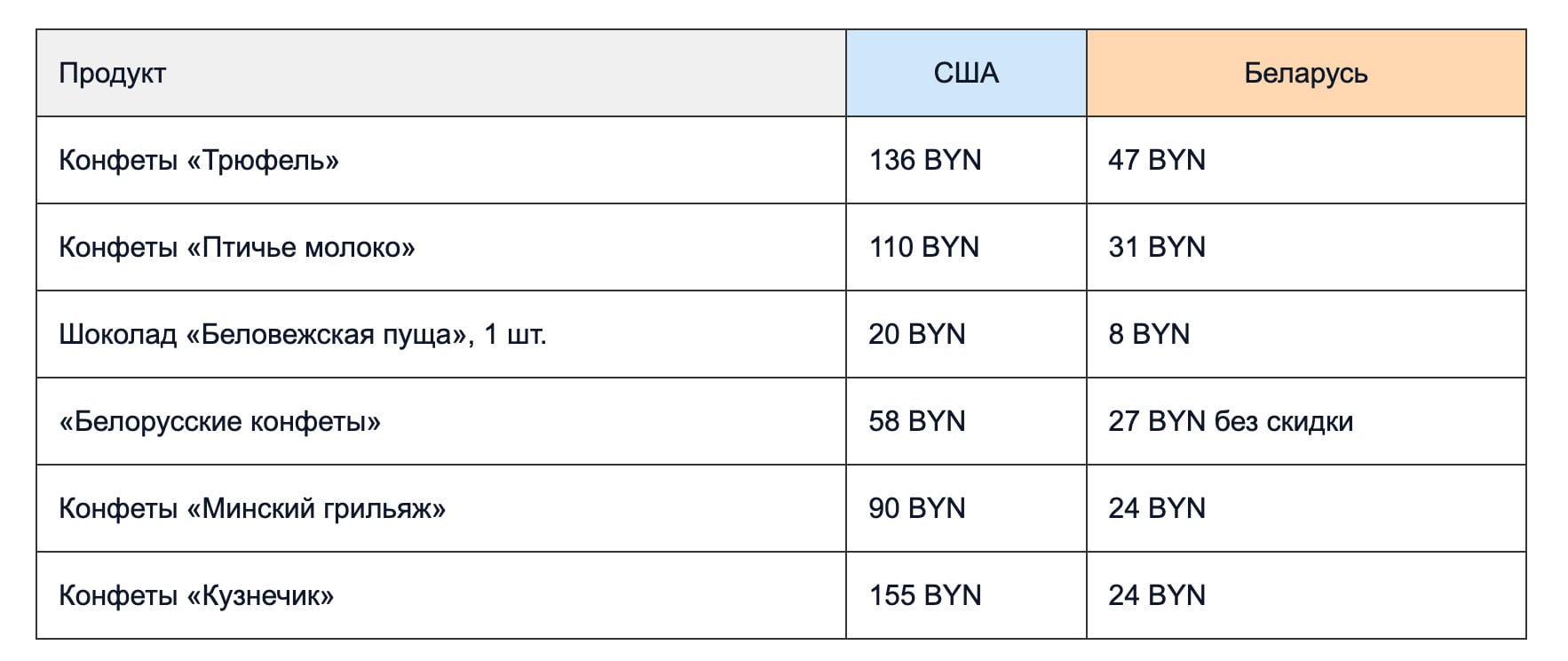1568x661 pixels.
Task: Select the 'Конфеты «Птичье молоко»' cell
Action: [x=237, y=247]
